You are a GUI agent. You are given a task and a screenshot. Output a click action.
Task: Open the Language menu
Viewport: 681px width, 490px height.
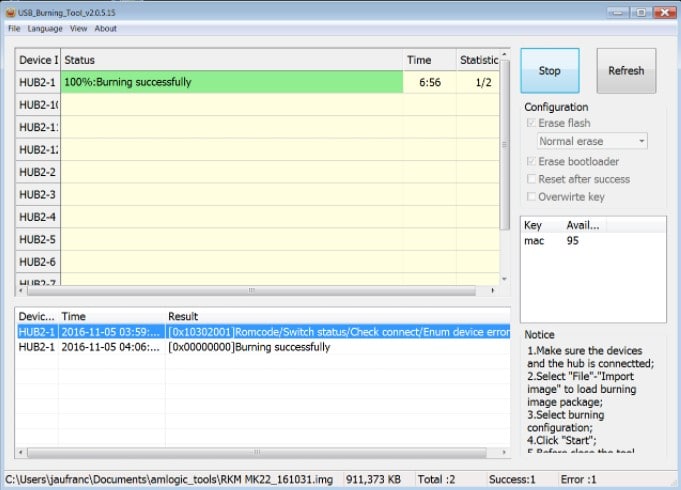45,29
